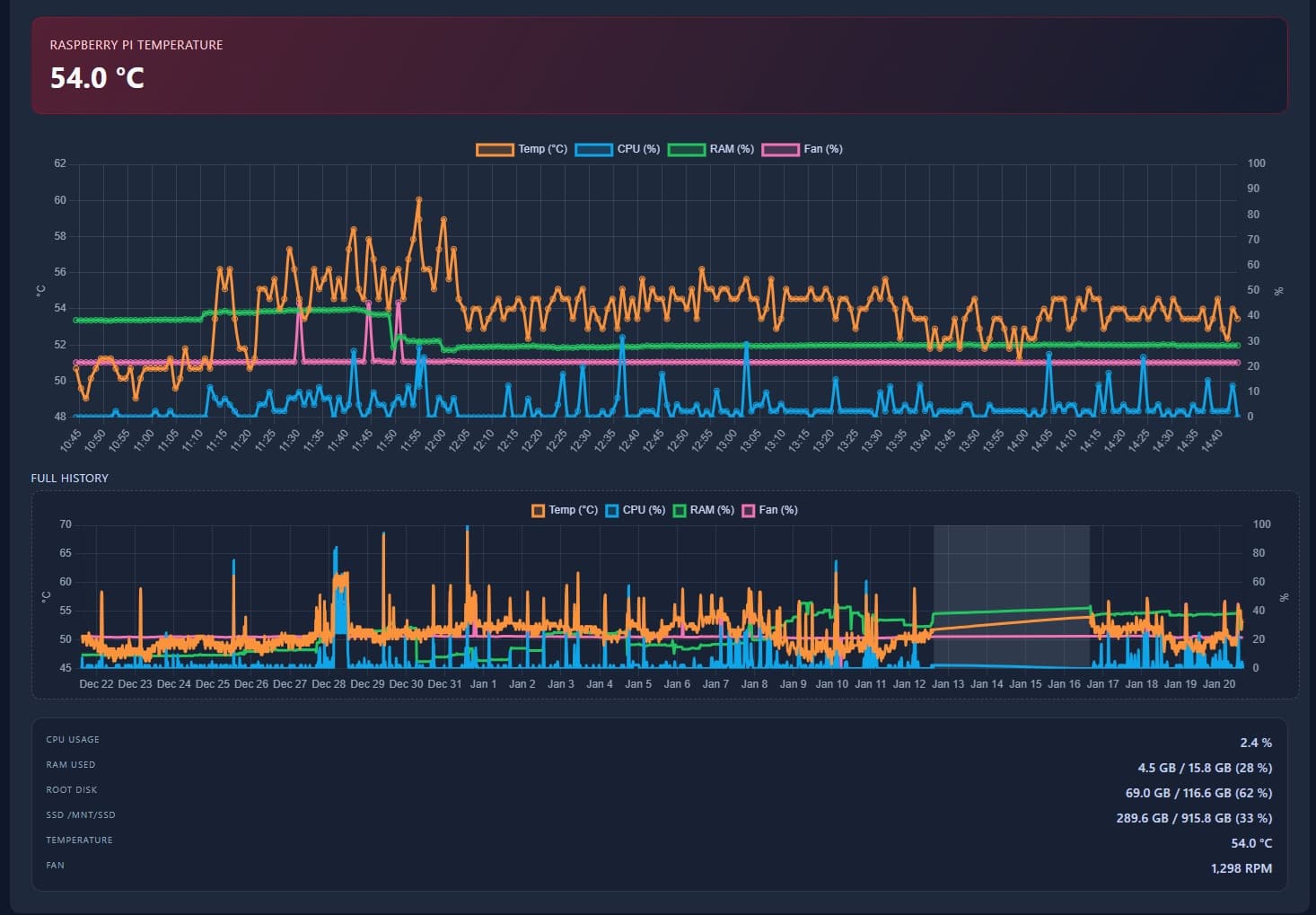Viewport: 1316px width, 915px height.
Task: Select the RASPBERRY PI TEMPERATURE card header
Action: pyautogui.click(x=136, y=44)
